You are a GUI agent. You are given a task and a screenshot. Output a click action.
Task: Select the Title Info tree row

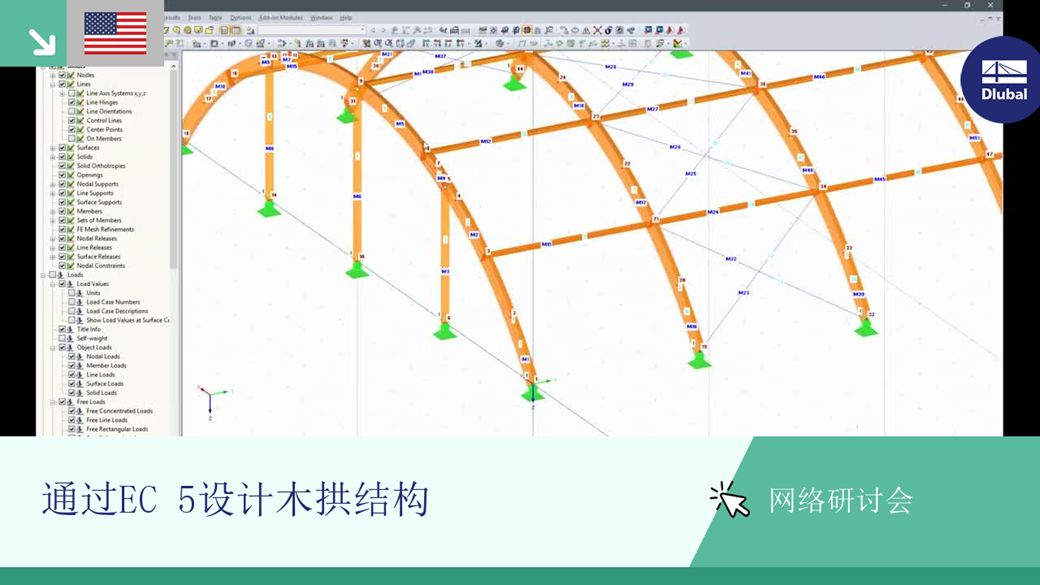click(x=88, y=329)
